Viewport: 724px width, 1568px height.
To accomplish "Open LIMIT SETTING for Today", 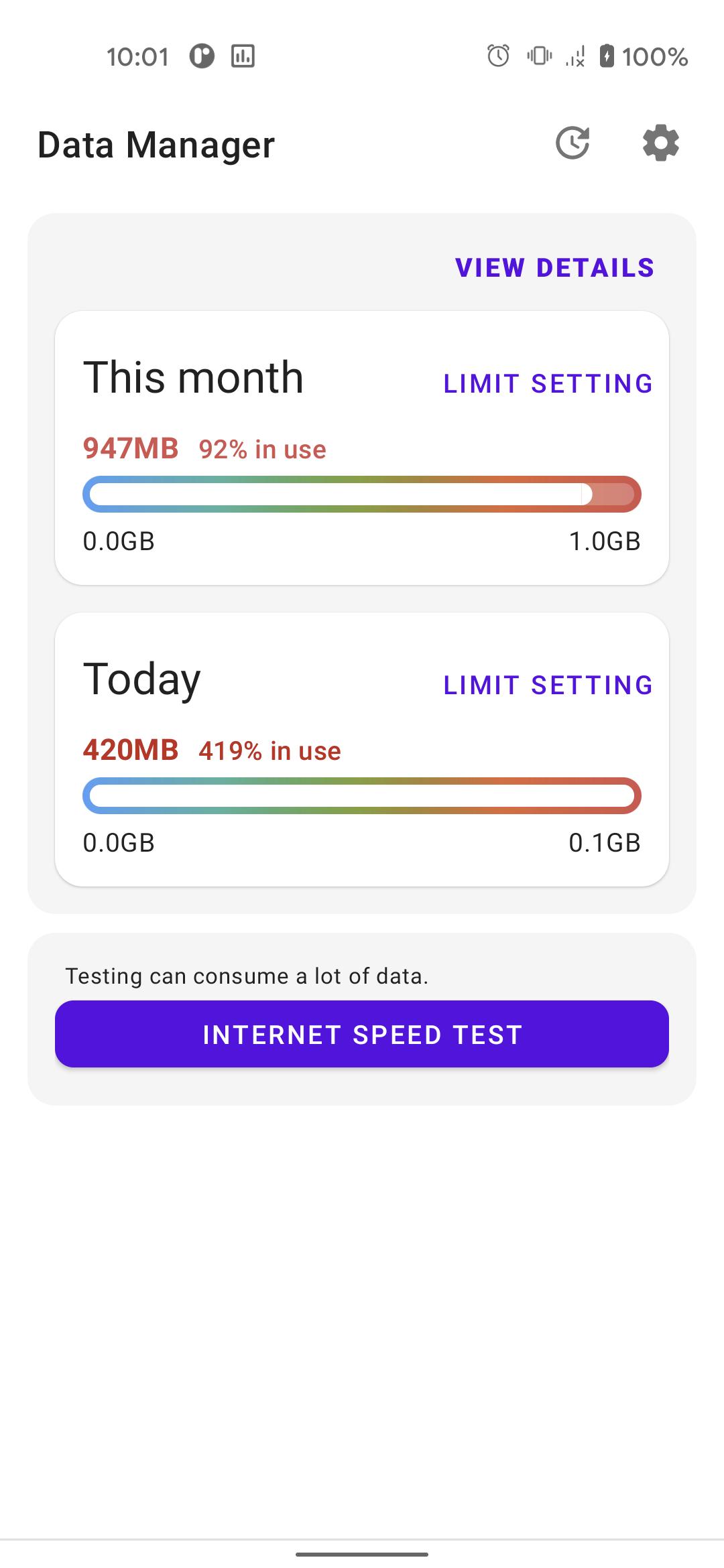I will [548, 685].
